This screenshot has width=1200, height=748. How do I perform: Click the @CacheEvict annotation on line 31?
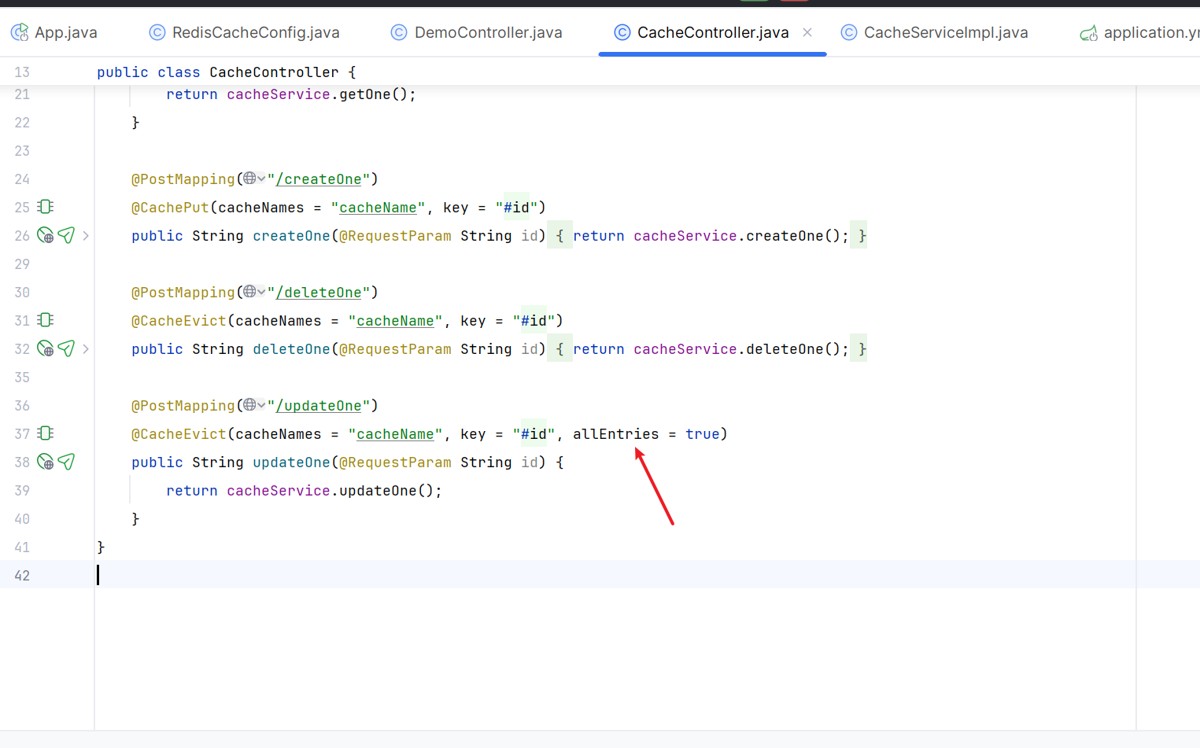point(178,320)
